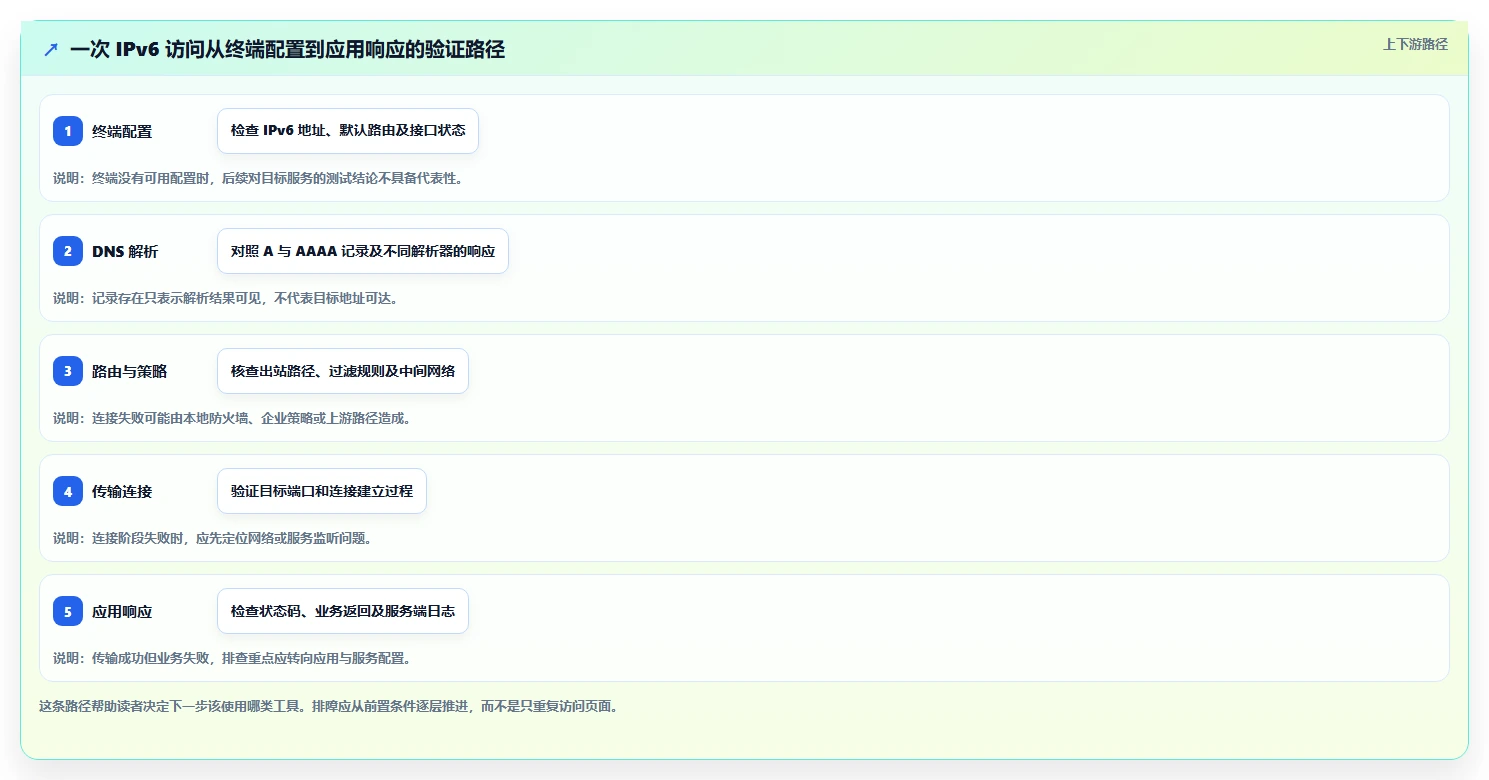Screen dimensions: 1489x780
Task: Click step number badge 4
Action: 68,491
